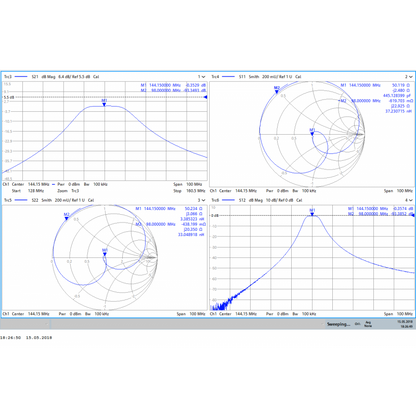This screenshot has width=416, height=416.
Task: Click the 445.128399 pF readout in S11 diagram
Action: (397, 96)
